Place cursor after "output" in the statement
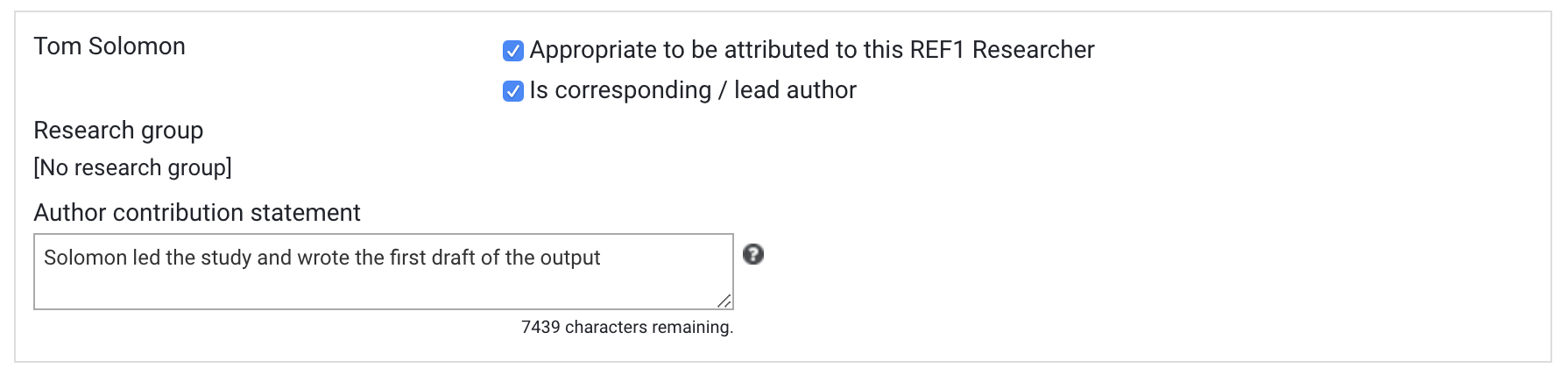The height and width of the screenshot is (375, 1568). [x=602, y=258]
